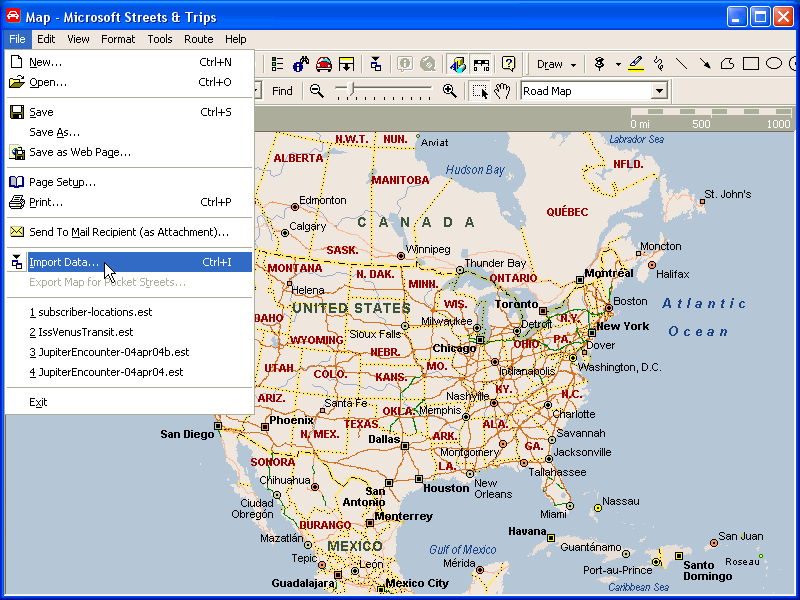The width and height of the screenshot is (800, 600).
Task: Click the Edmonton city label
Action: click(x=322, y=201)
